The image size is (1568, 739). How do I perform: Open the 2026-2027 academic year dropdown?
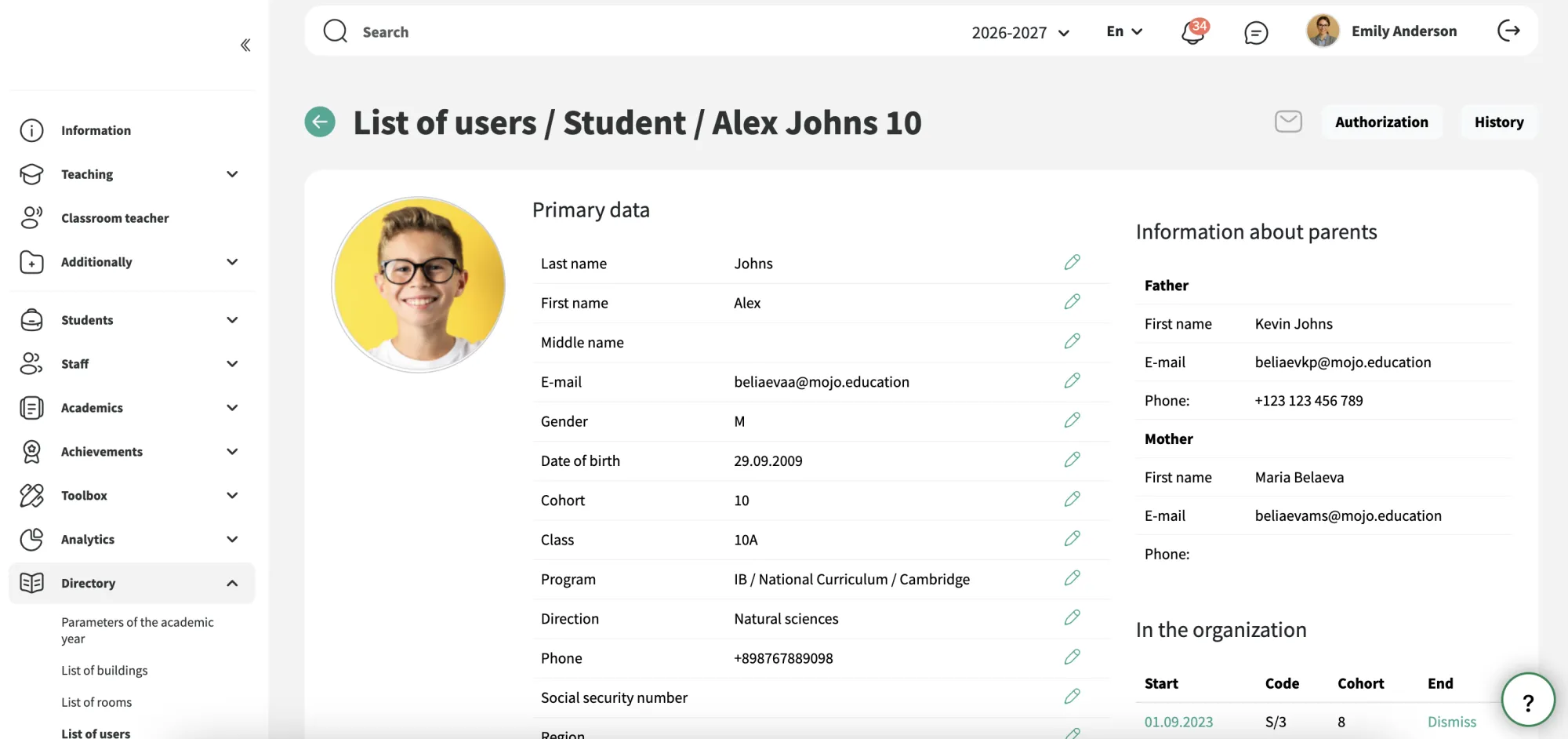click(1020, 32)
